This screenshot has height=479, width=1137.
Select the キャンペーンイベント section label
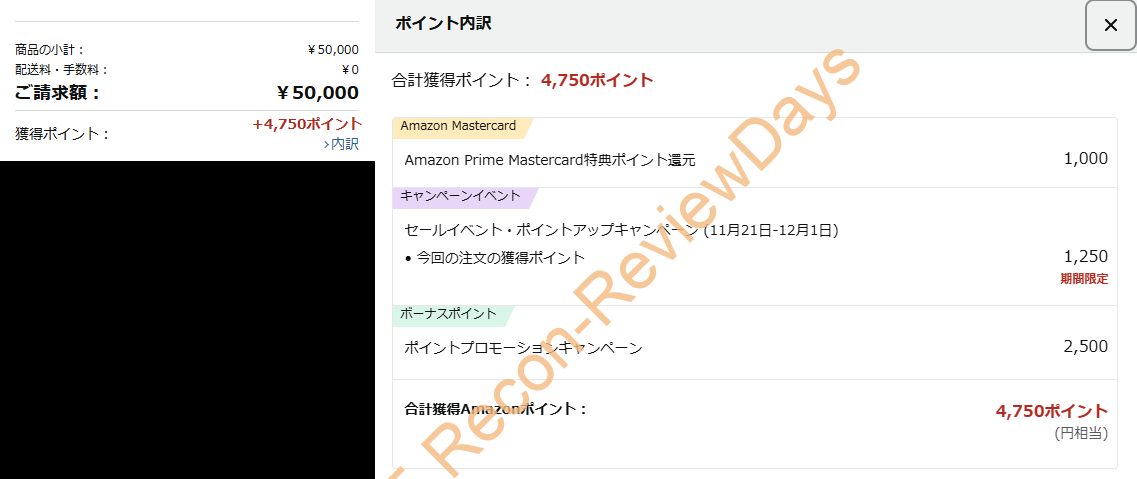(x=461, y=196)
